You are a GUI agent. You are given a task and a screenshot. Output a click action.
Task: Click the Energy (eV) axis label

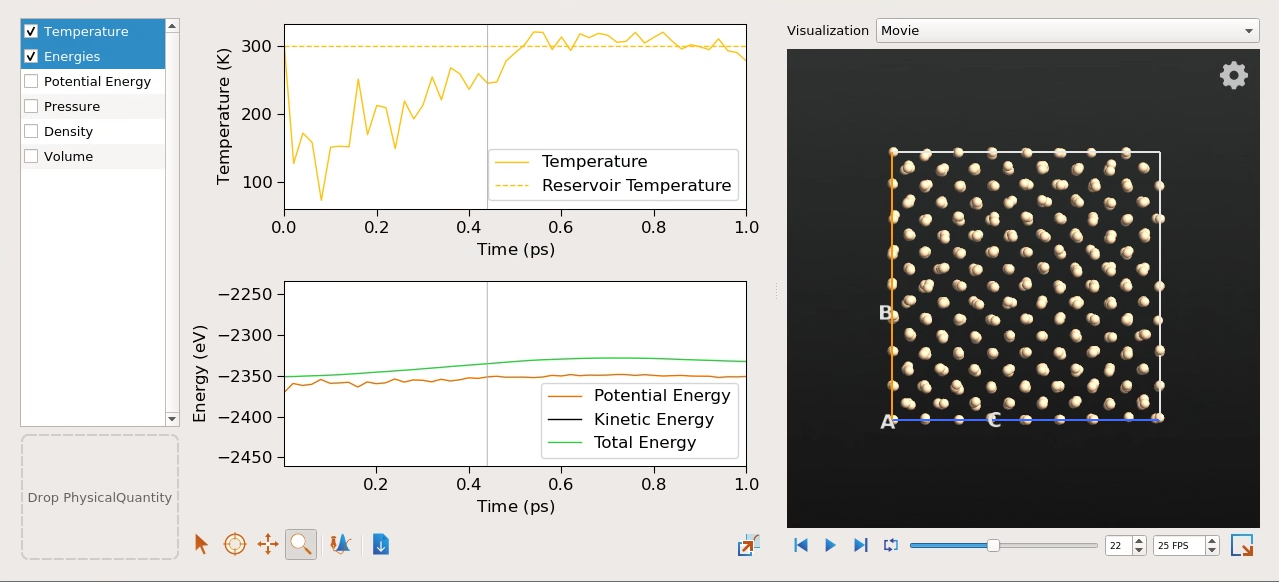click(x=199, y=373)
